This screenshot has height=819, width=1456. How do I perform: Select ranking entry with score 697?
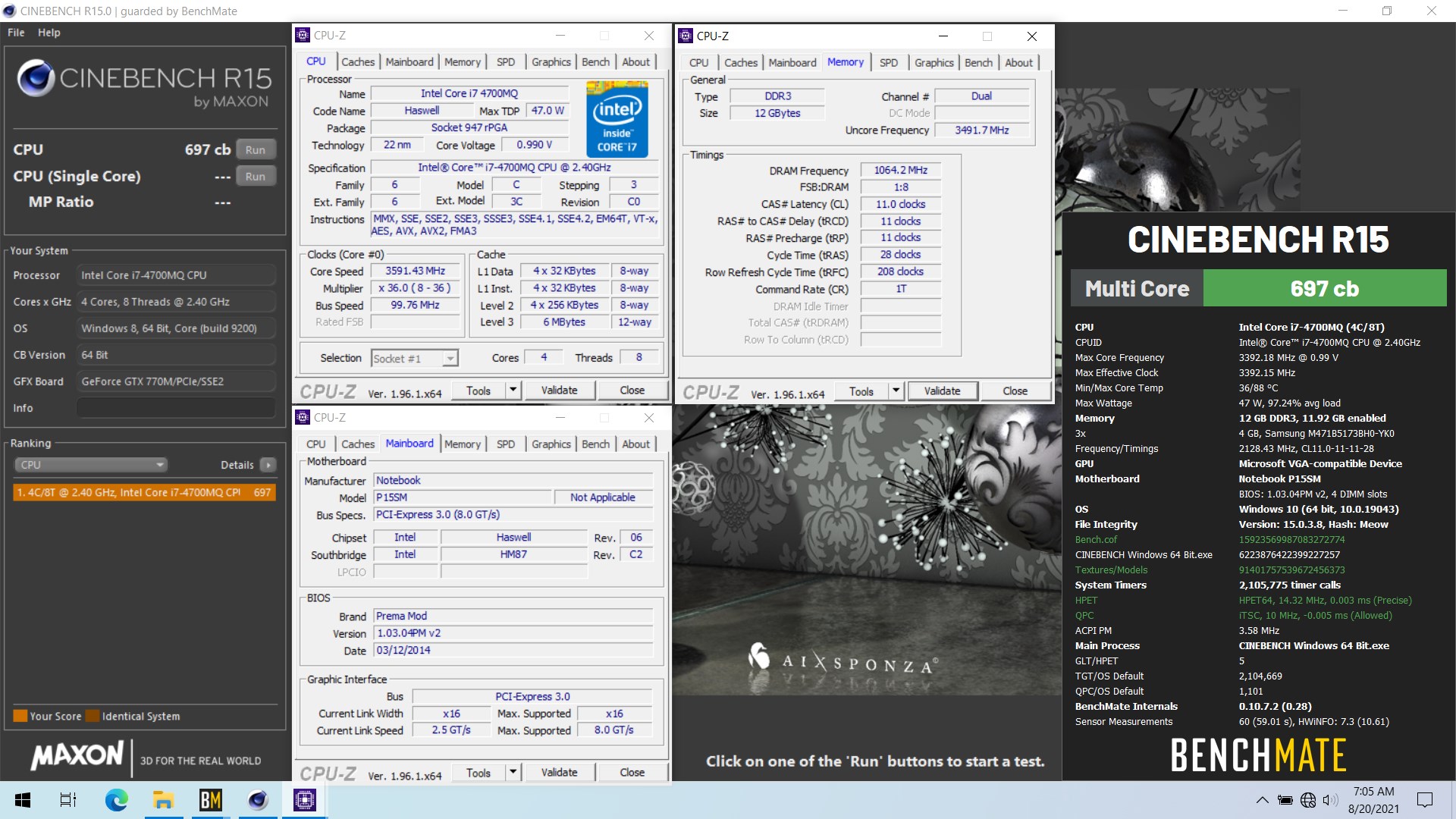144,492
